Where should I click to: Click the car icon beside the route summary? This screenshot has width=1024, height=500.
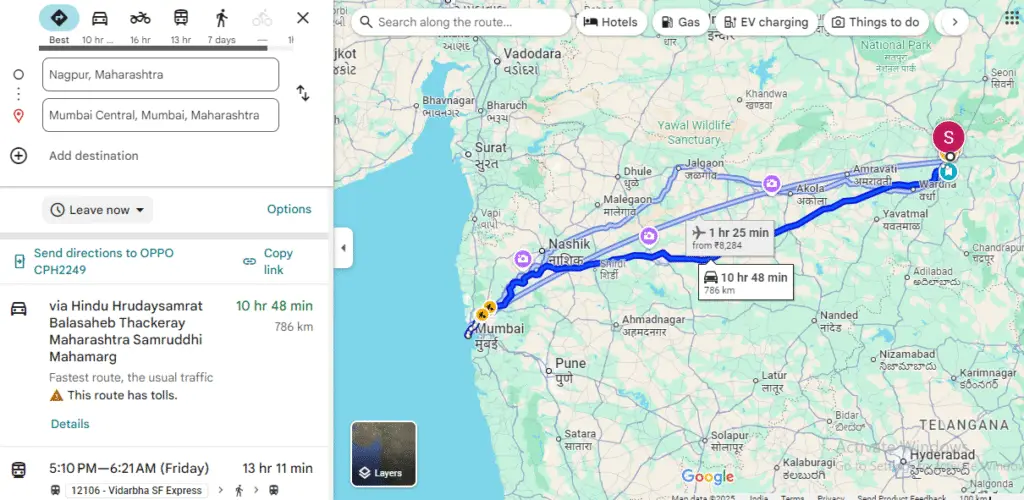click(19, 308)
